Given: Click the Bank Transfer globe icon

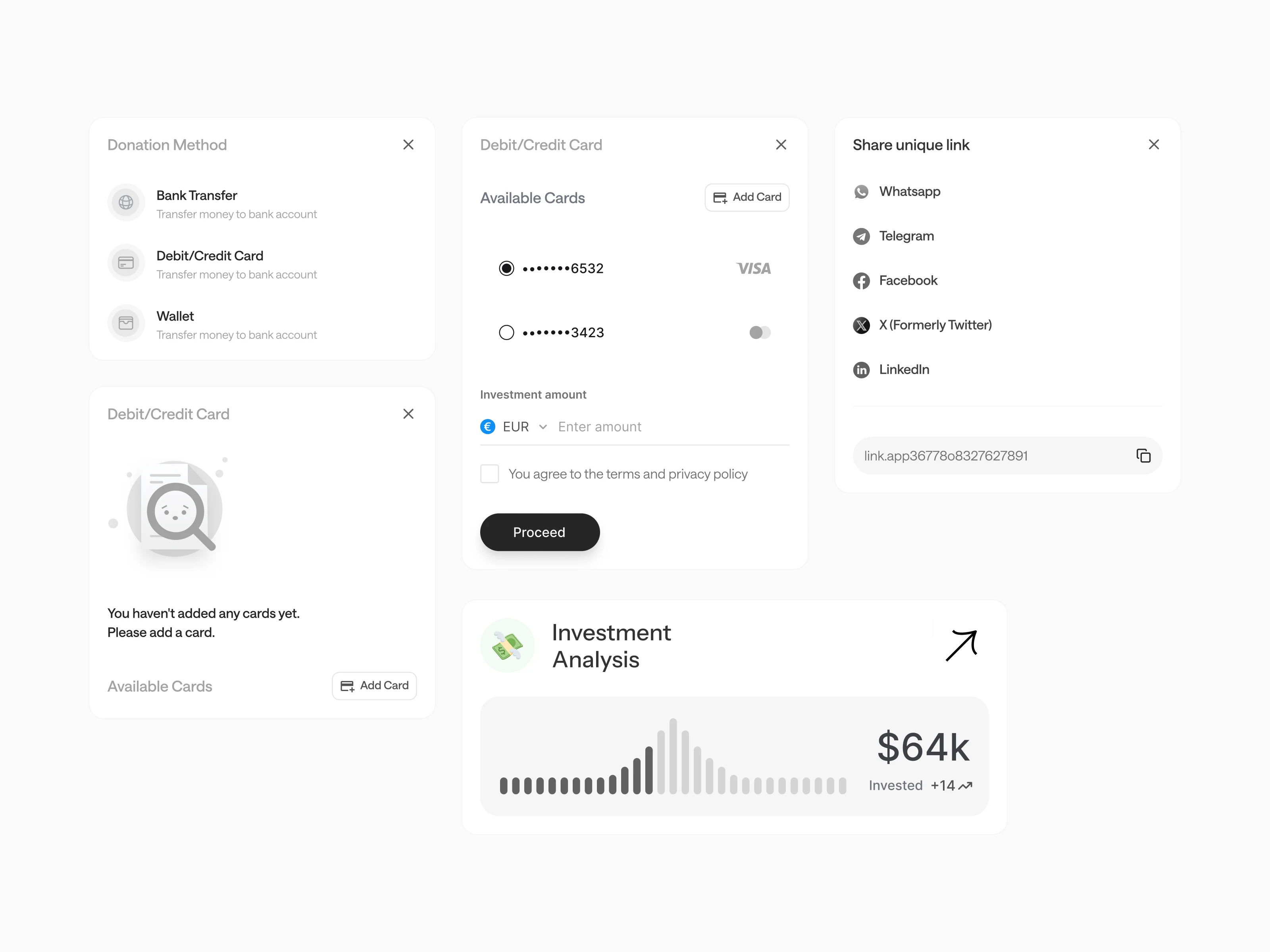Looking at the screenshot, I should [126, 202].
